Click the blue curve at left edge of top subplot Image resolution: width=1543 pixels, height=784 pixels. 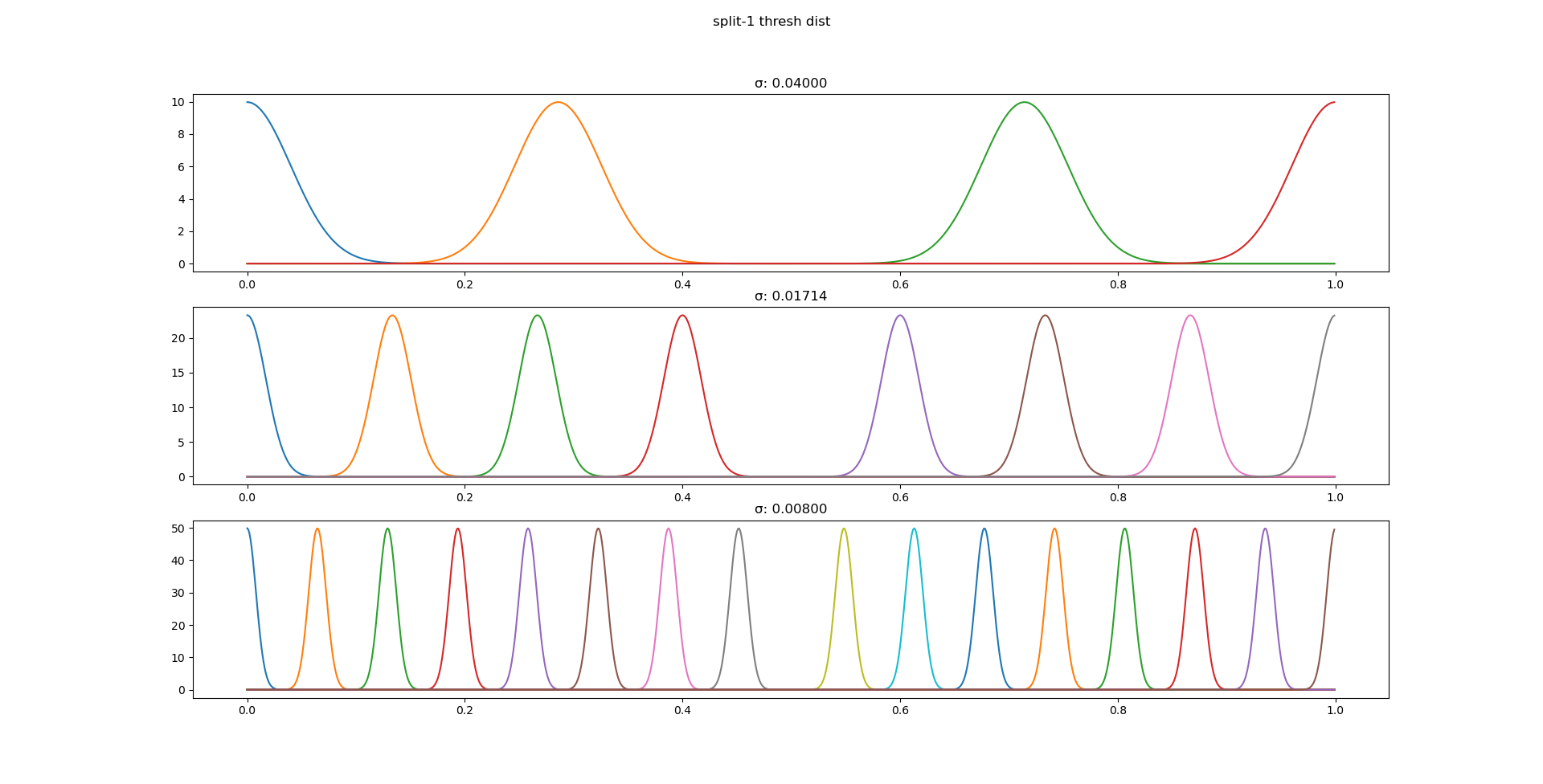pos(248,101)
